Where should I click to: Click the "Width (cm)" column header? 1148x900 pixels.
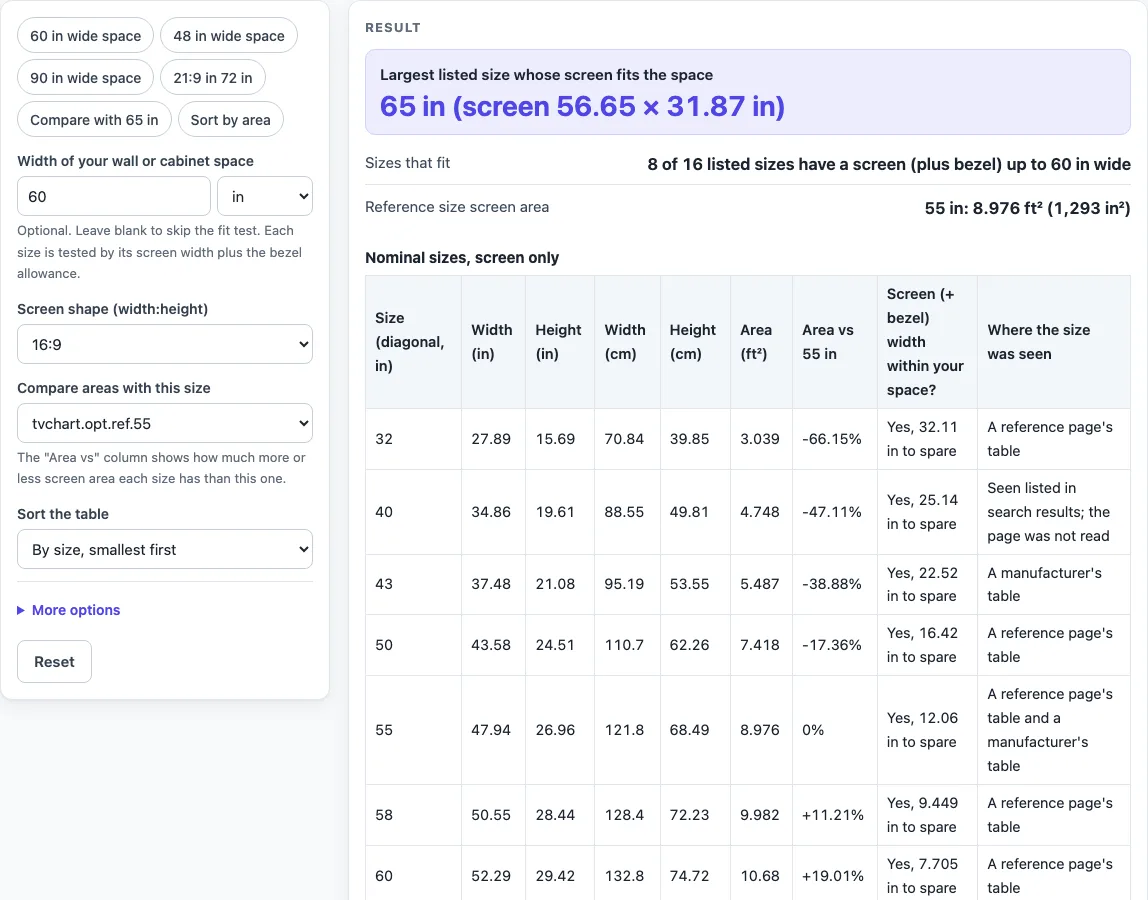(627, 342)
